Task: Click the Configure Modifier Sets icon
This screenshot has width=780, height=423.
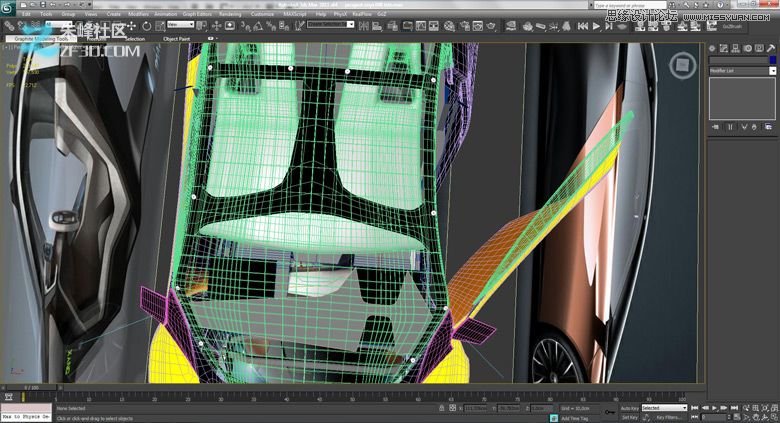Action: tap(769, 127)
